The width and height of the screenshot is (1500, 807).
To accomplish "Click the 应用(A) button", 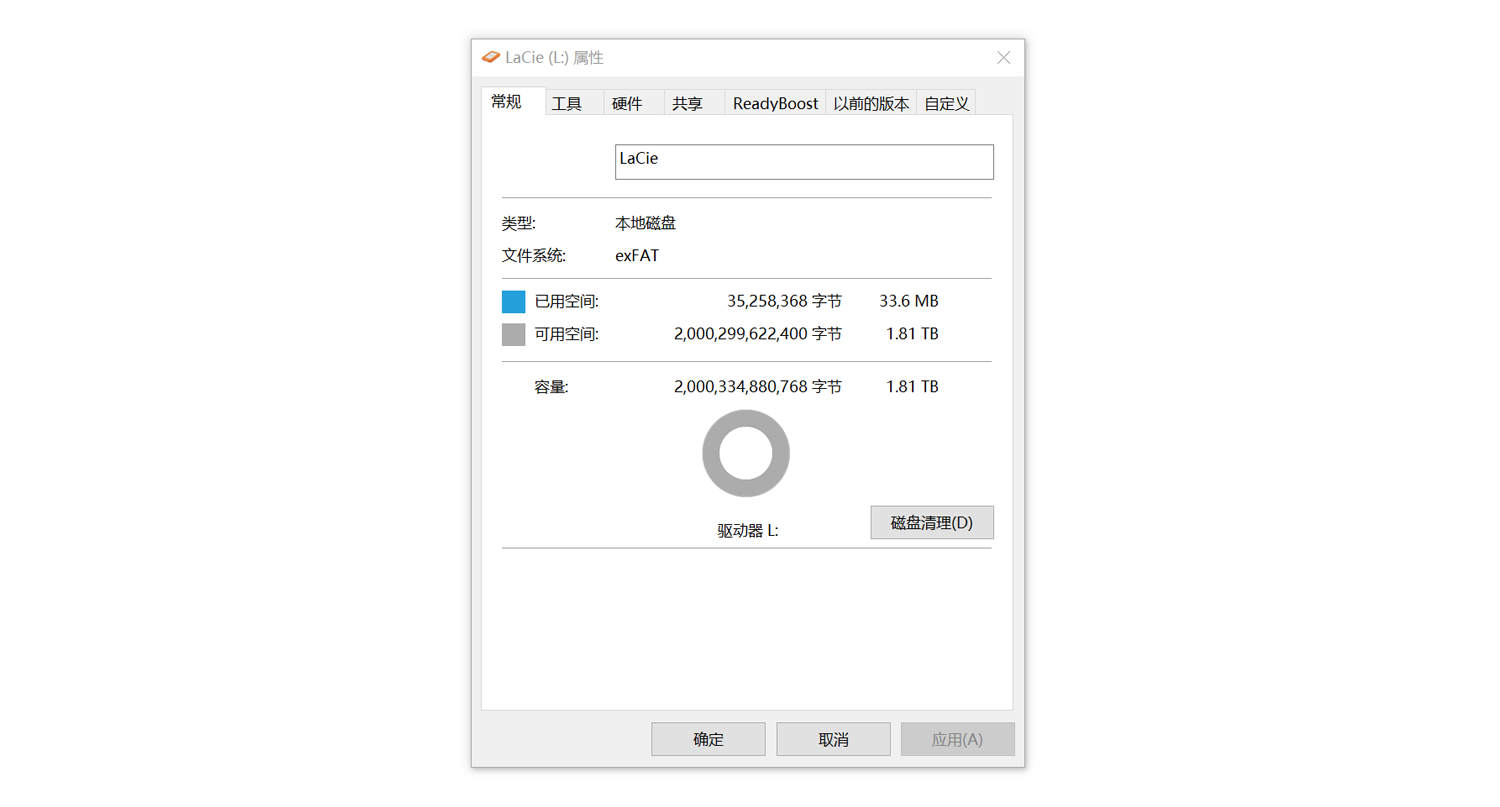I will [957, 740].
